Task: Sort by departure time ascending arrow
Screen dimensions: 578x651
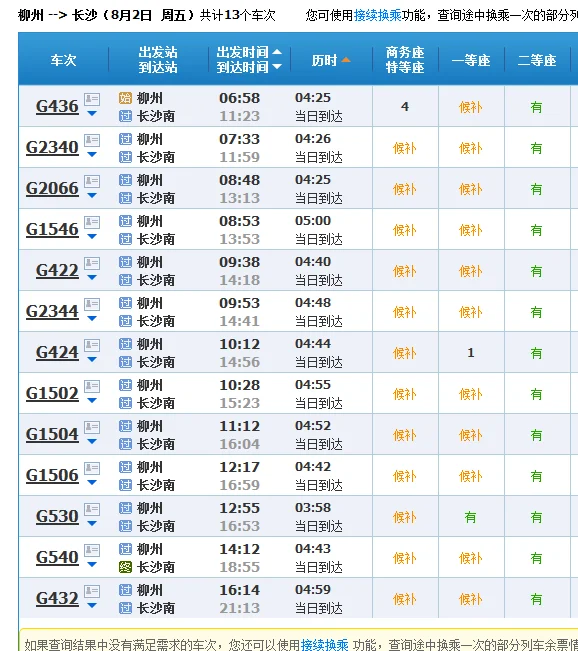Action: click(277, 52)
